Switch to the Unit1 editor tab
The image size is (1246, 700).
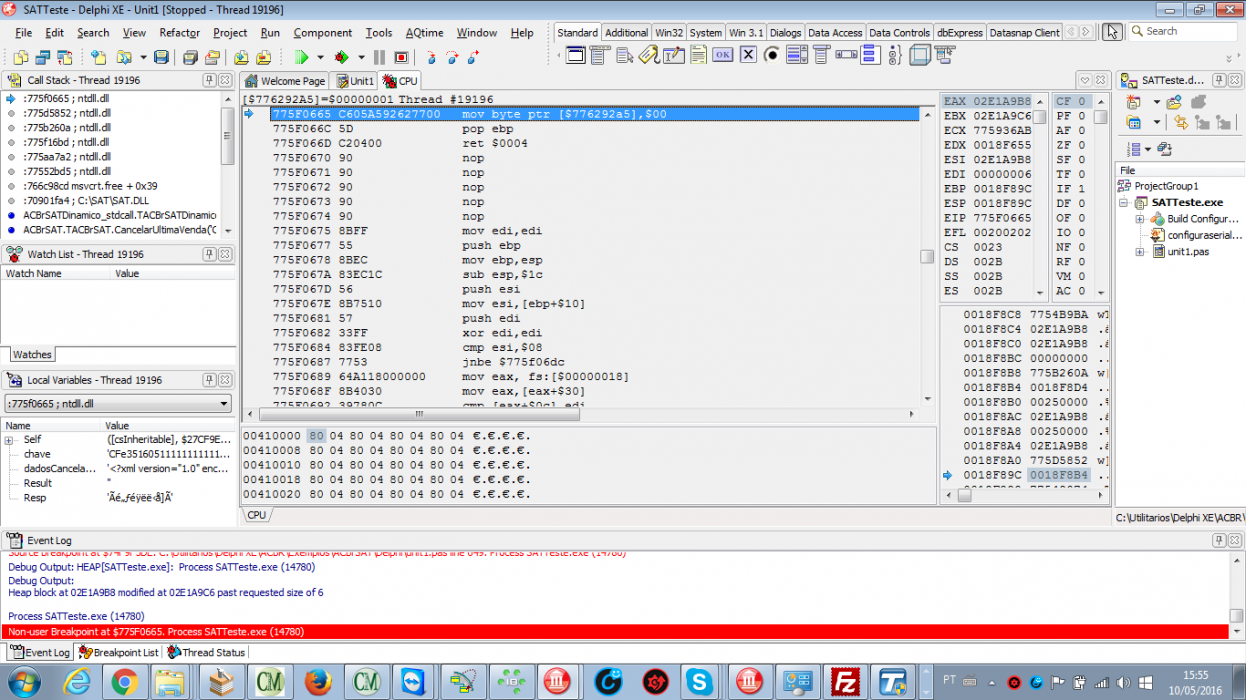(x=354, y=81)
